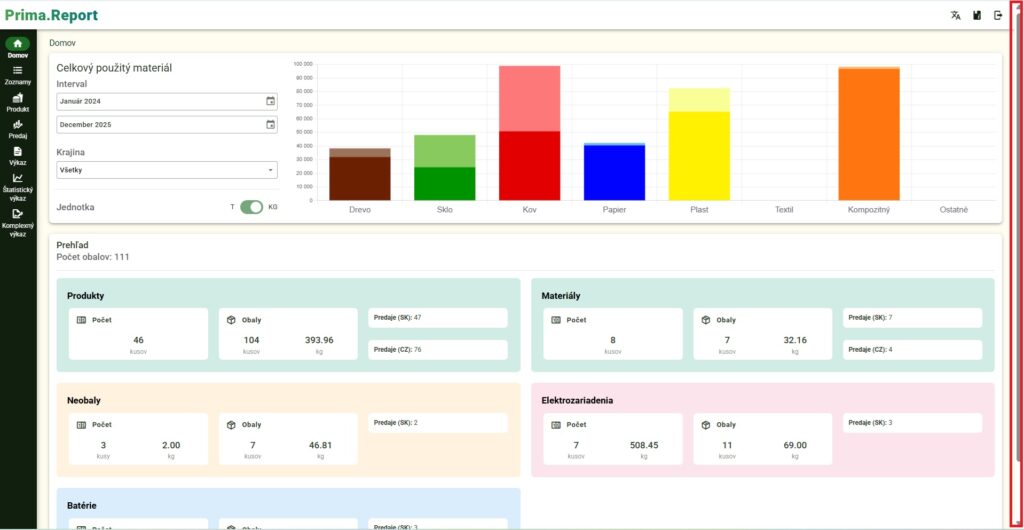Click the Domov breadcrumb link

62,43
